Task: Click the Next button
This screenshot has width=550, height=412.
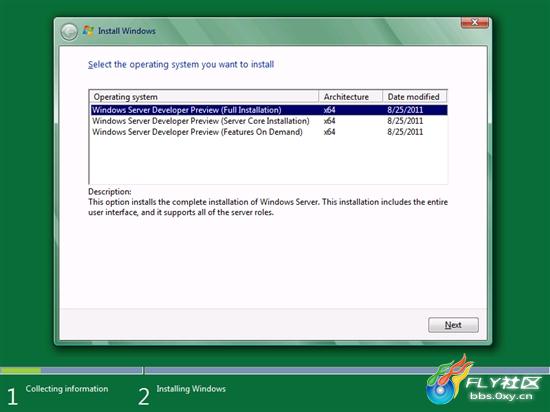Action: (453, 325)
